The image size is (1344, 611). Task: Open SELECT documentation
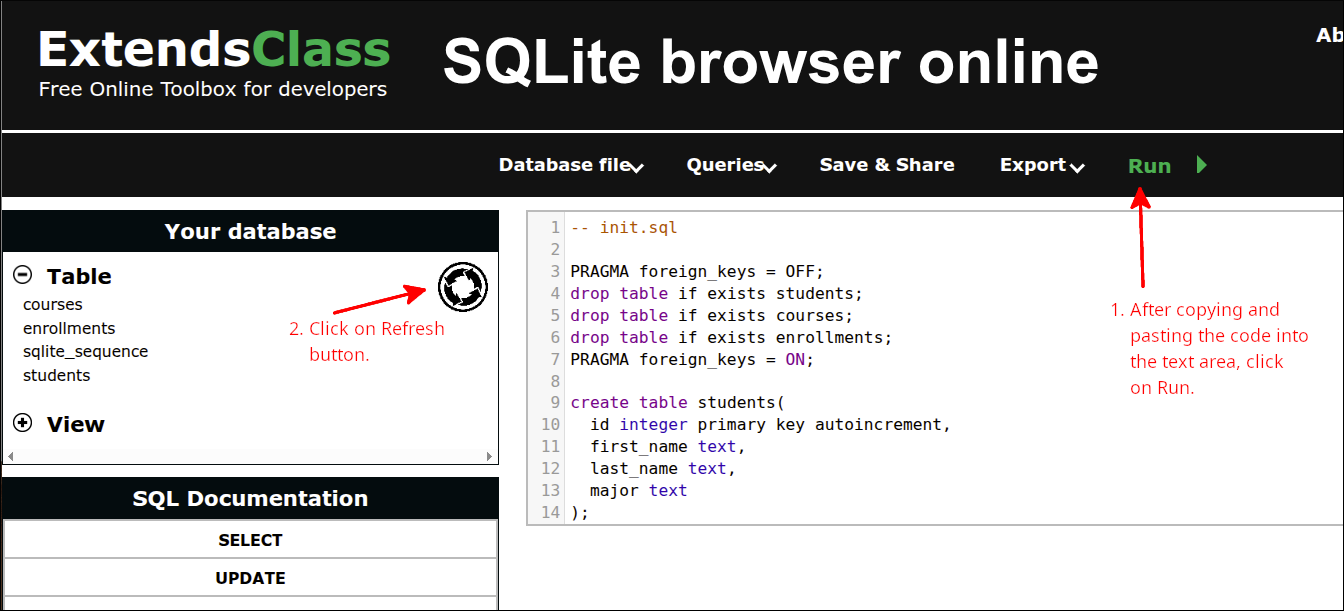[250, 538]
